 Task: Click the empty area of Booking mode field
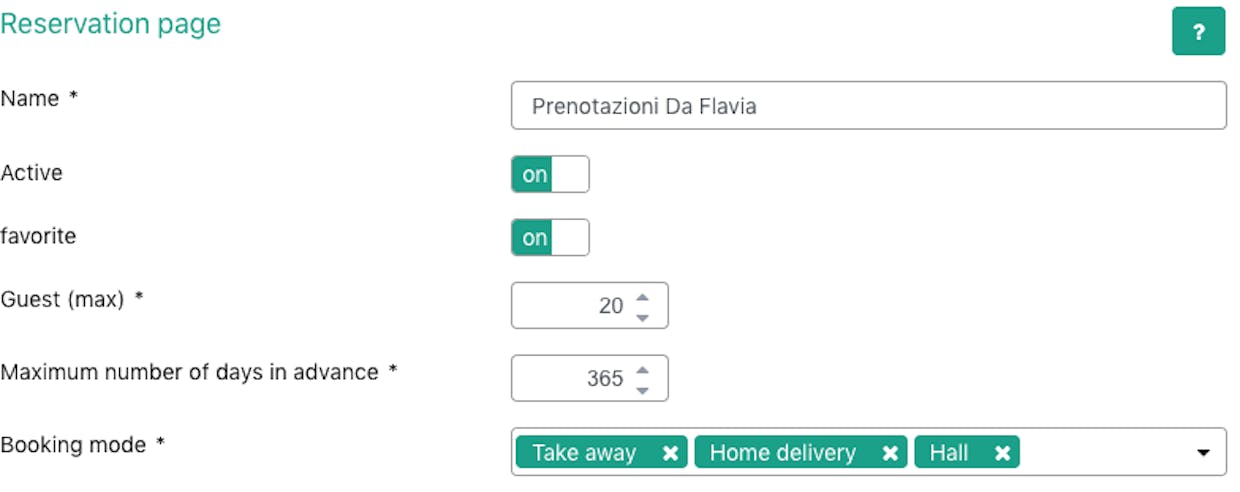tap(1105, 453)
